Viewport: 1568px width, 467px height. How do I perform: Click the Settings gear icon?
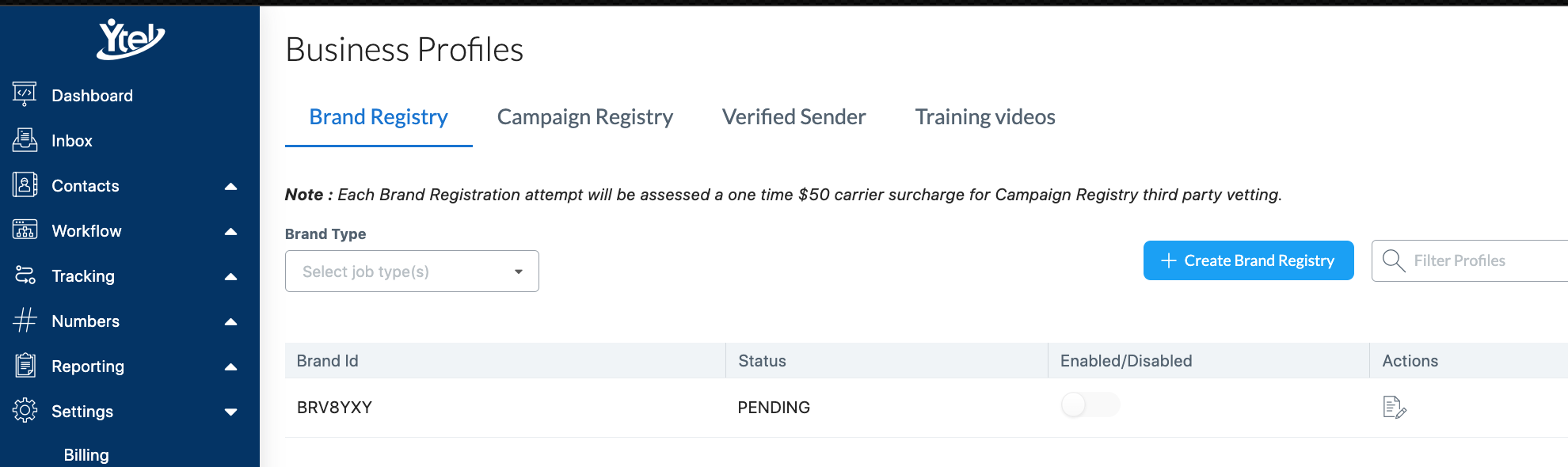coord(25,411)
